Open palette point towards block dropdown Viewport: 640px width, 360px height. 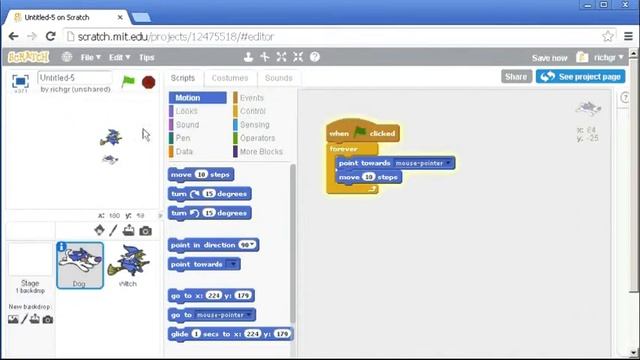pyautogui.click(x=233, y=264)
